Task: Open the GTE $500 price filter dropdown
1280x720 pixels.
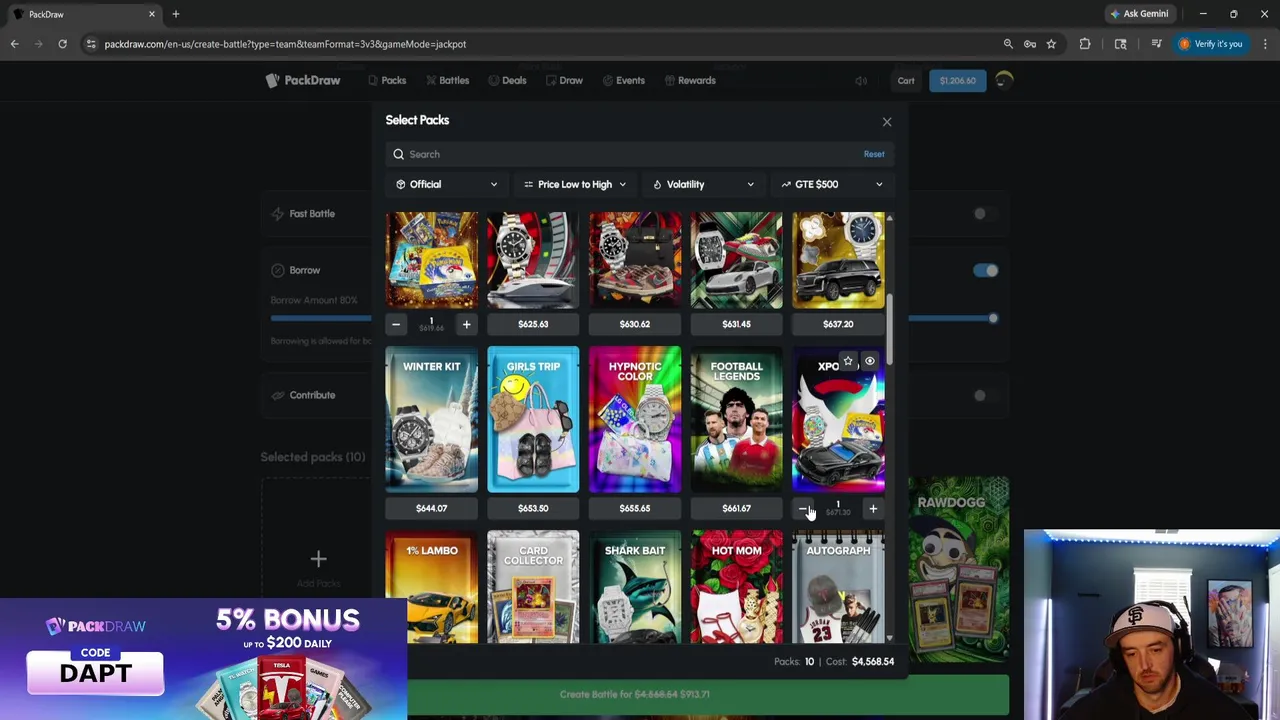Action: click(x=833, y=184)
